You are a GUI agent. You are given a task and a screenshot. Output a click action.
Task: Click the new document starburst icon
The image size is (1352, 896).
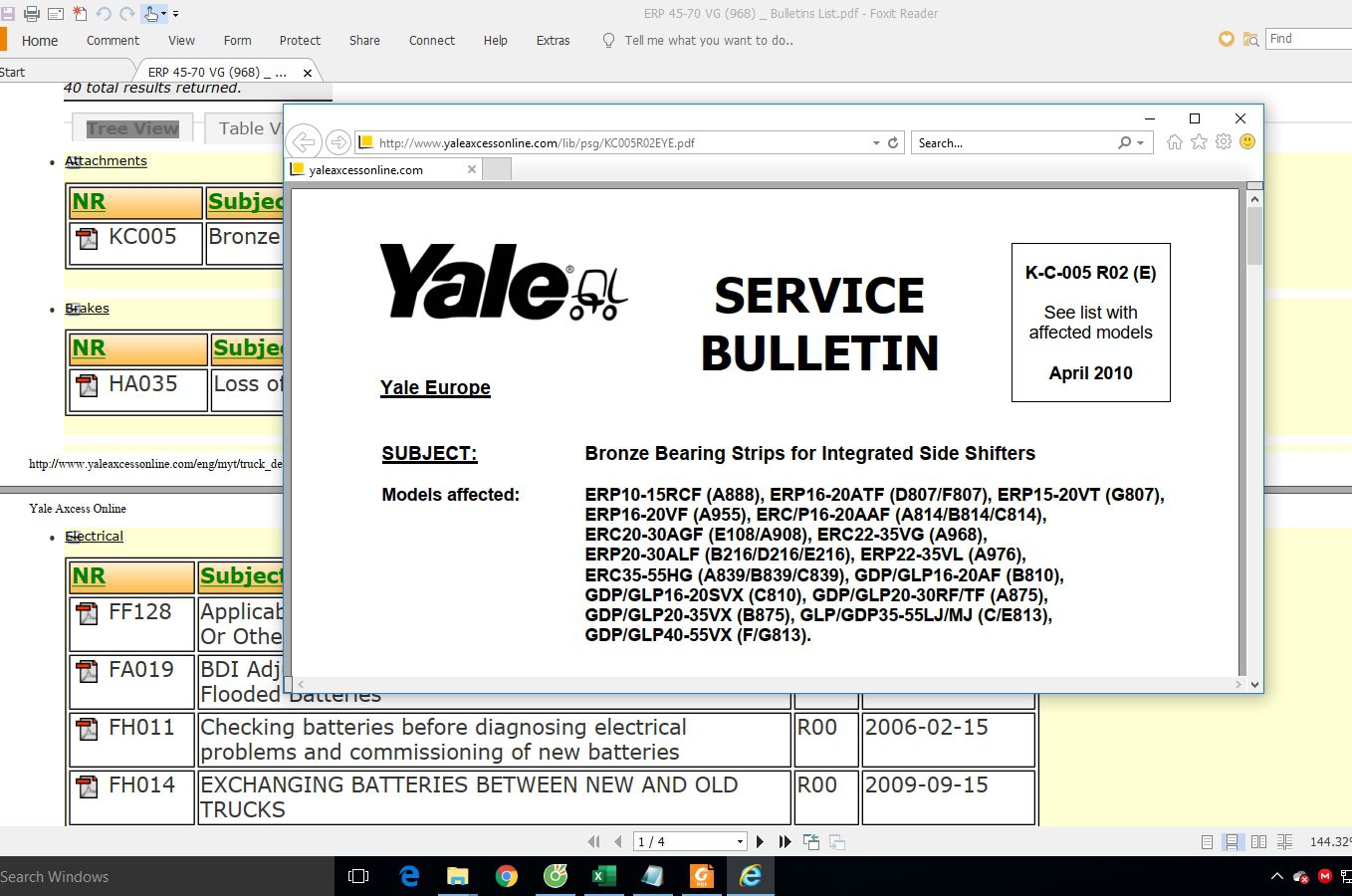pyautogui.click(x=80, y=14)
